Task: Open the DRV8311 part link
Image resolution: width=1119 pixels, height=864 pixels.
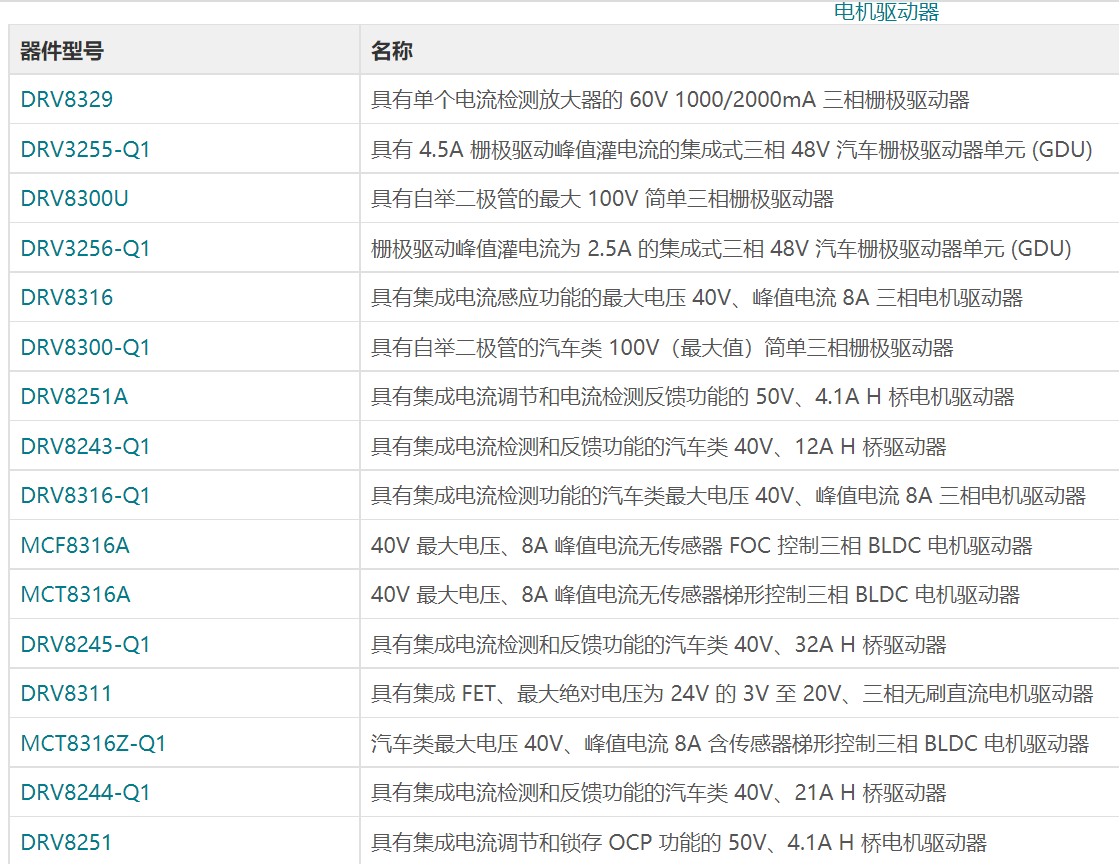Action: [66, 694]
